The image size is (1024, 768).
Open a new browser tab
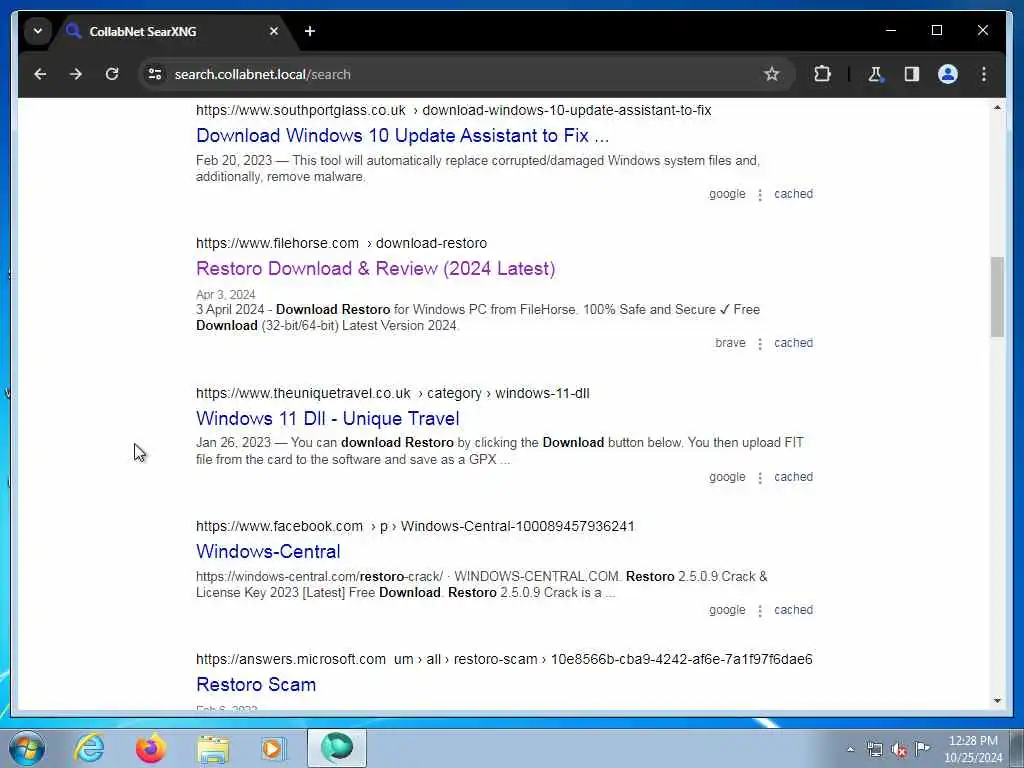click(x=310, y=31)
